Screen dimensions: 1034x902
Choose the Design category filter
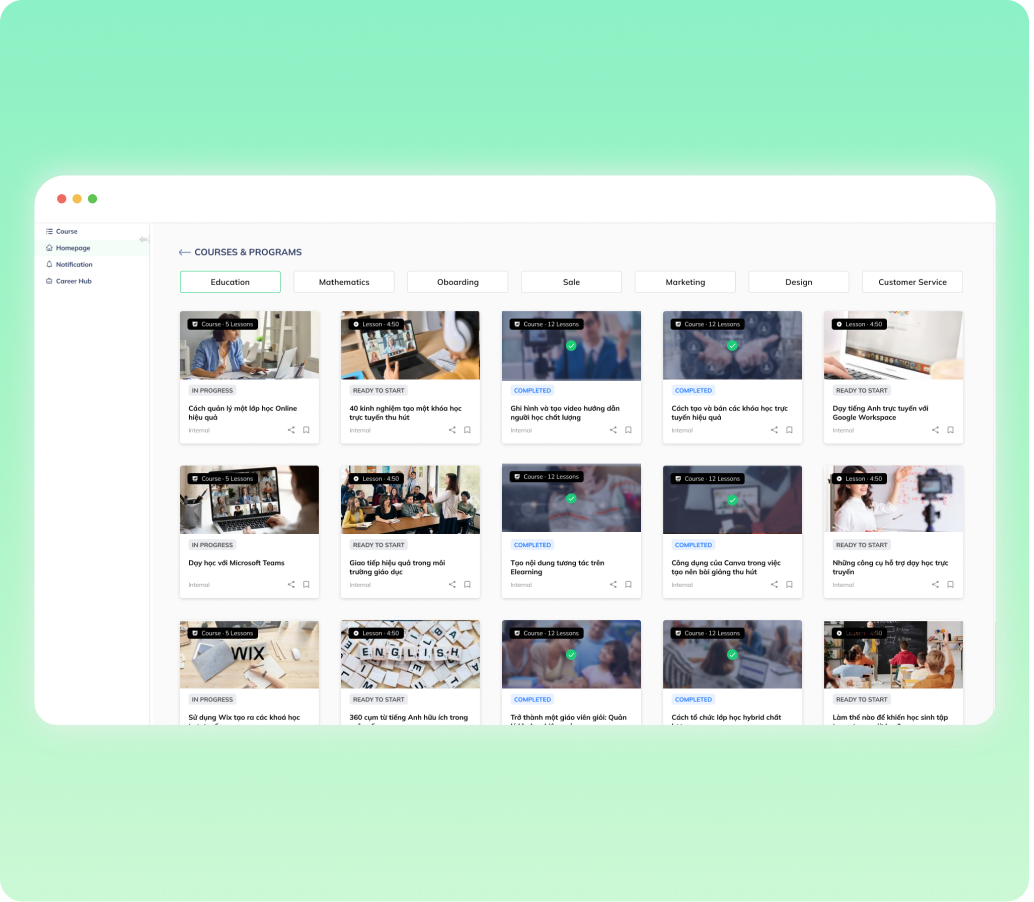click(798, 282)
